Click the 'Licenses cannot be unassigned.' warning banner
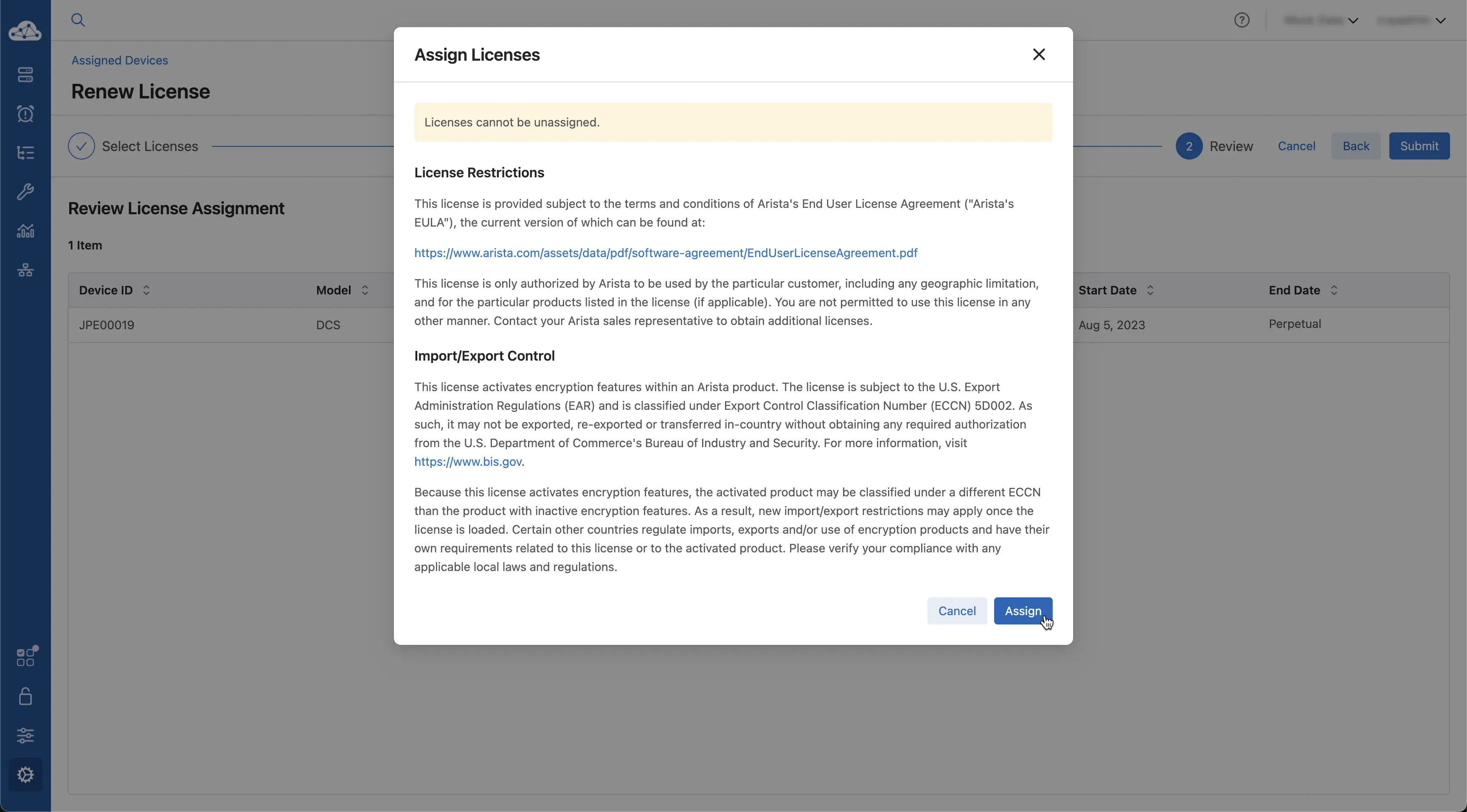The width and height of the screenshot is (1467, 812). pyautogui.click(x=733, y=122)
